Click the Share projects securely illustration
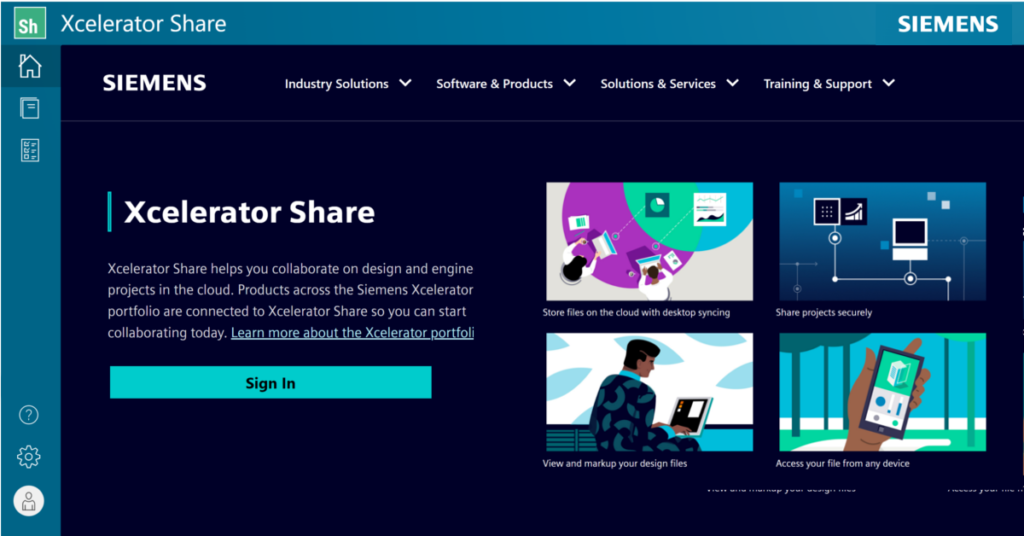Image resolution: width=1024 pixels, height=536 pixels. (882, 242)
